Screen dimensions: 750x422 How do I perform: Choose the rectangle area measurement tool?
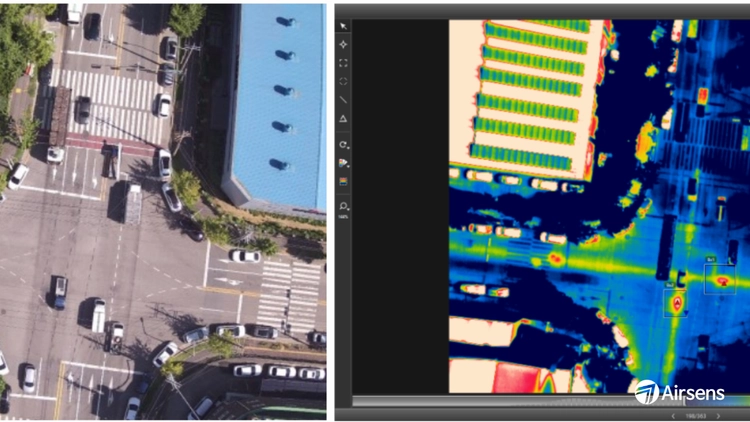tap(343, 63)
